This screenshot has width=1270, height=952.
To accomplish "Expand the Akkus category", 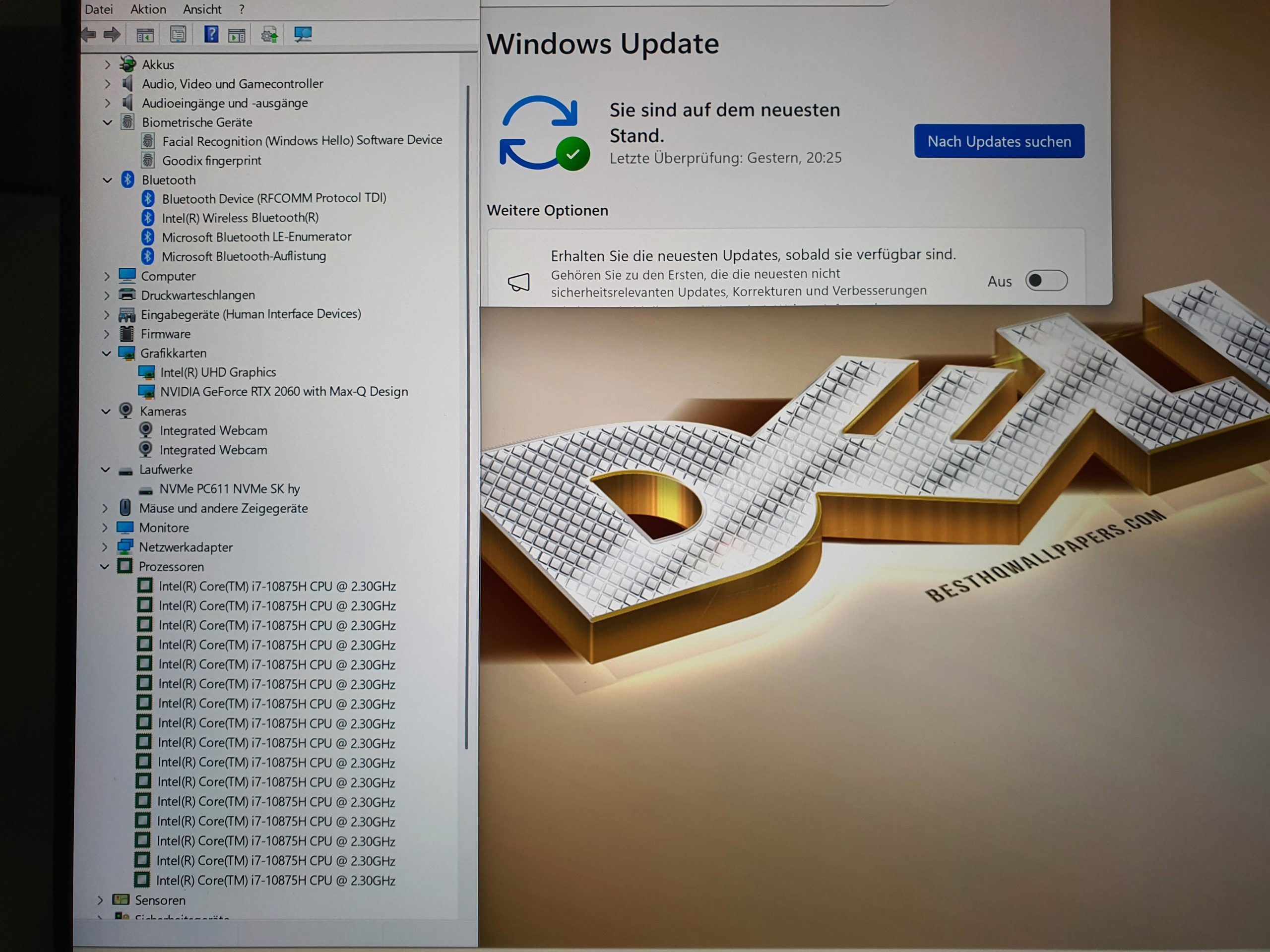I will click(x=107, y=65).
